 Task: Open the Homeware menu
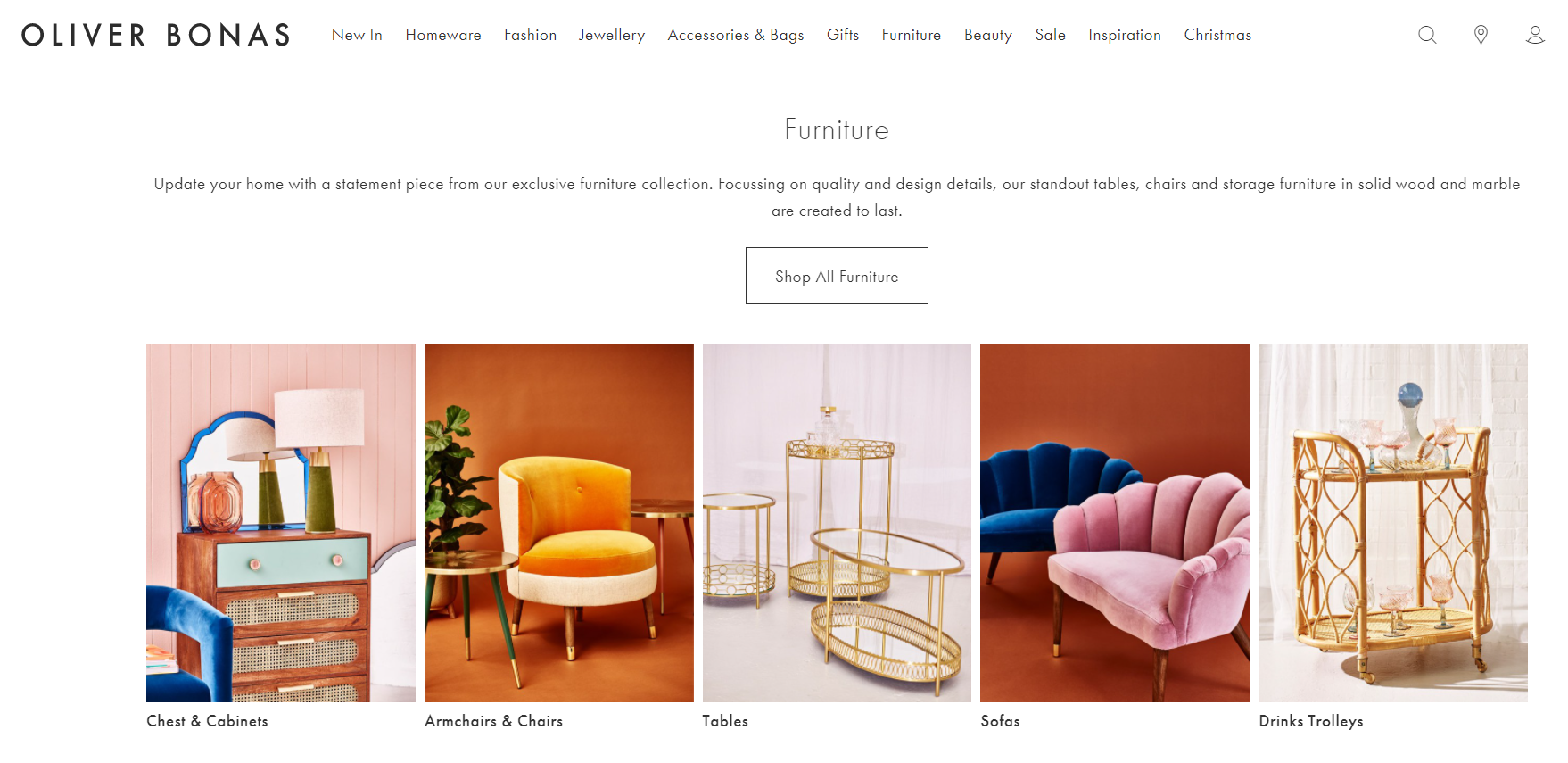443,35
